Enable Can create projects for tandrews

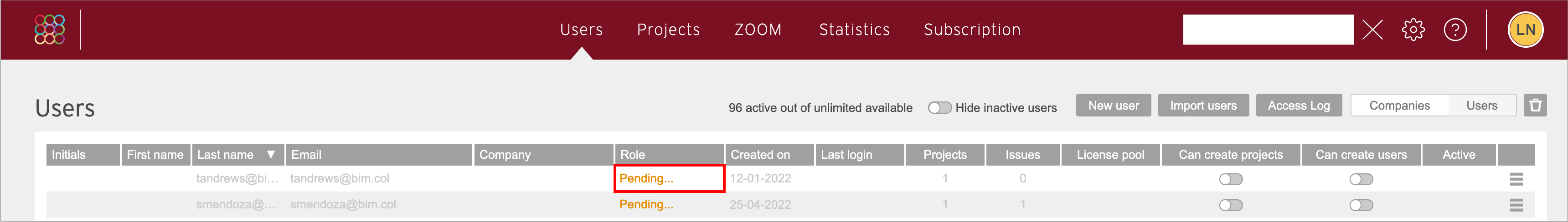(x=1230, y=179)
